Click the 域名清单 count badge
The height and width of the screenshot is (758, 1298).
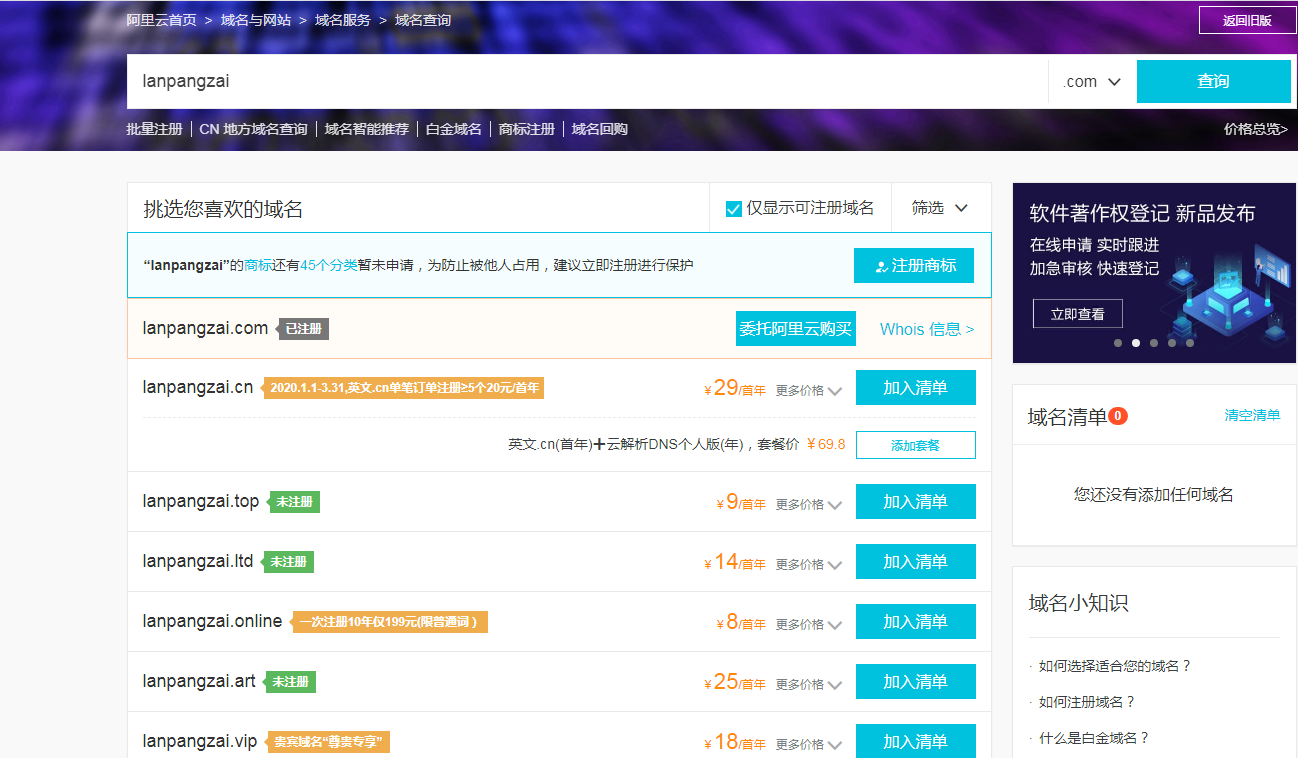[1118, 416]
